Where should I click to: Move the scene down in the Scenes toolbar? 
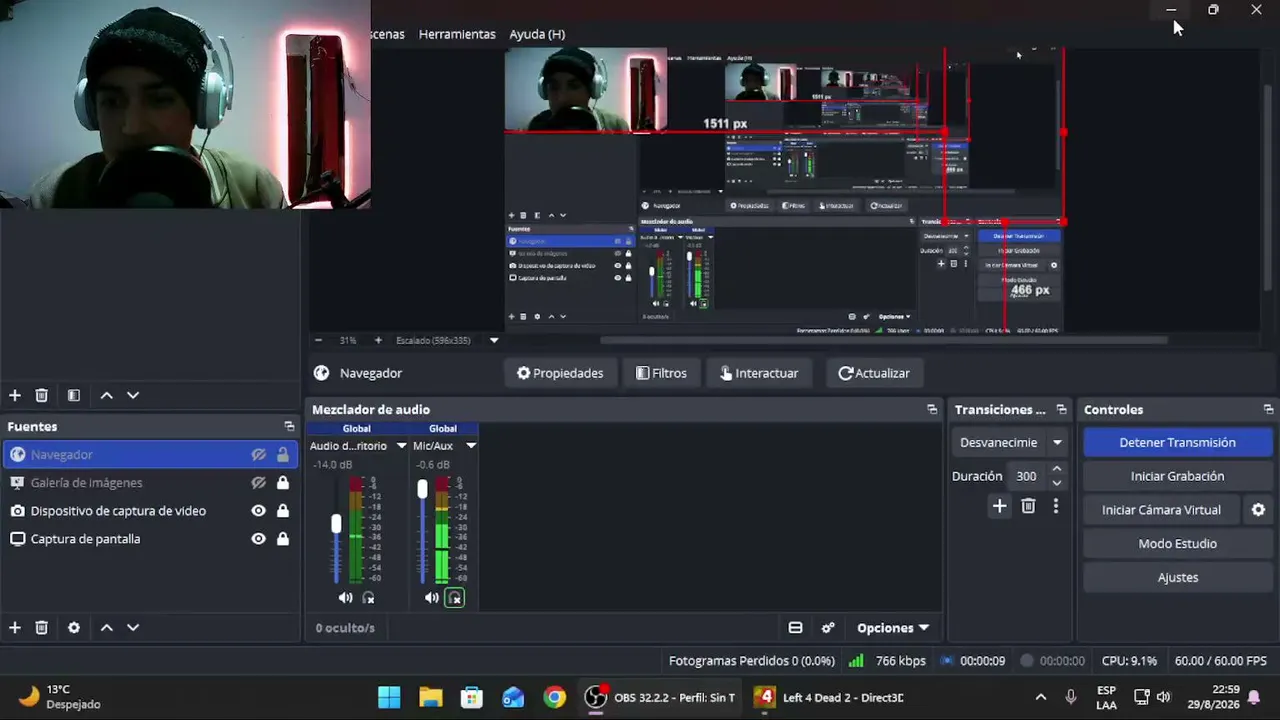click(x=133, y=396)
